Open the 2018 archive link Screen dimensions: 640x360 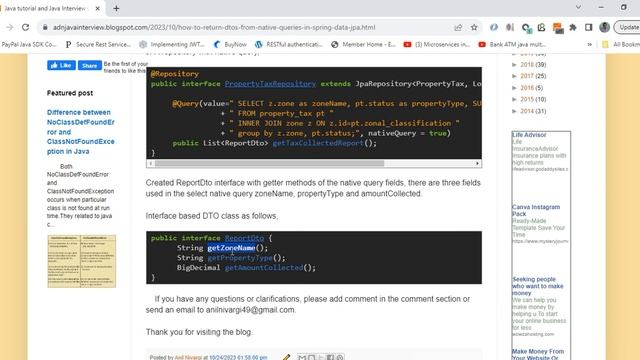point(527,64)
